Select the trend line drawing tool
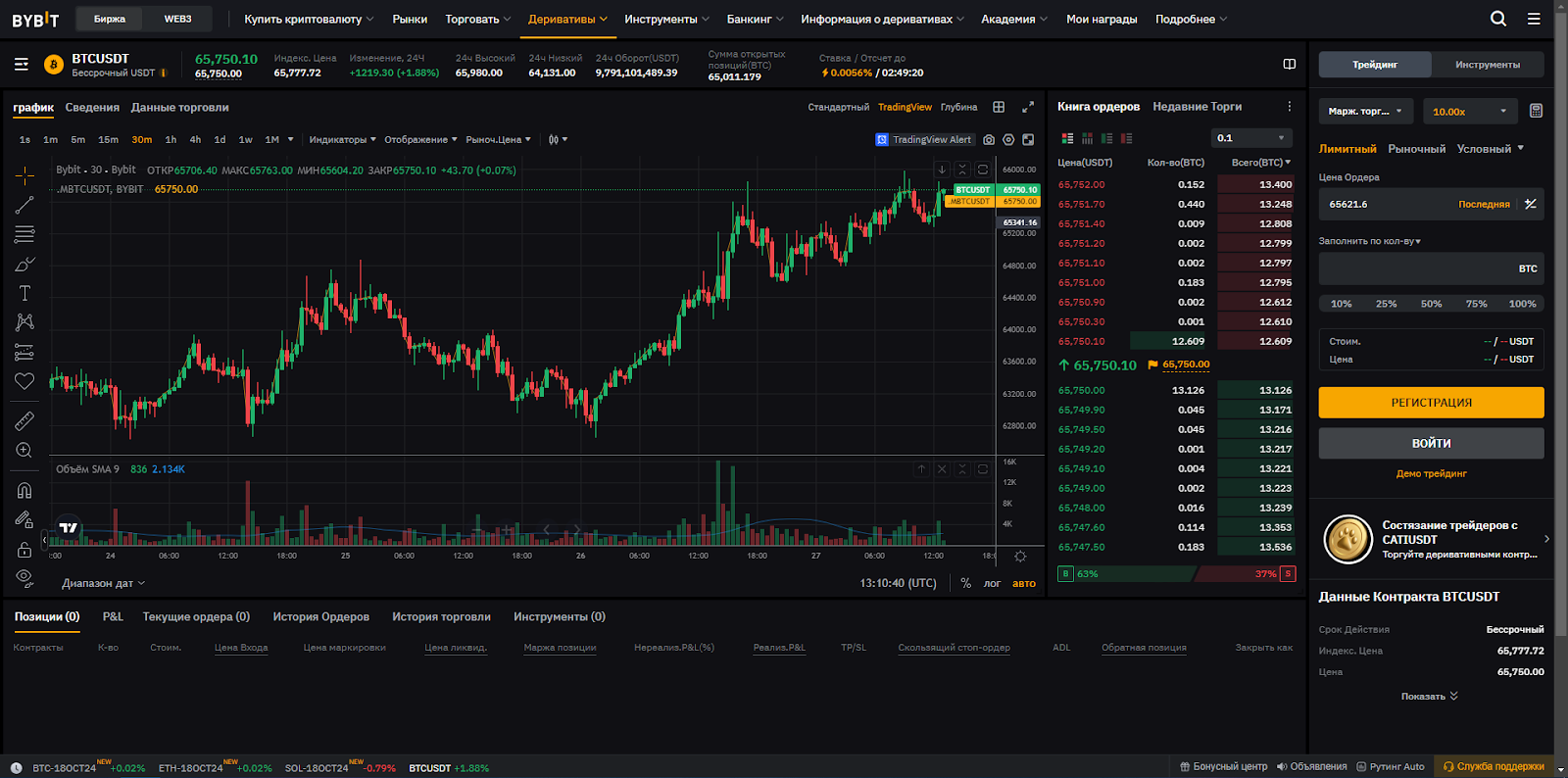 point(24,205)
